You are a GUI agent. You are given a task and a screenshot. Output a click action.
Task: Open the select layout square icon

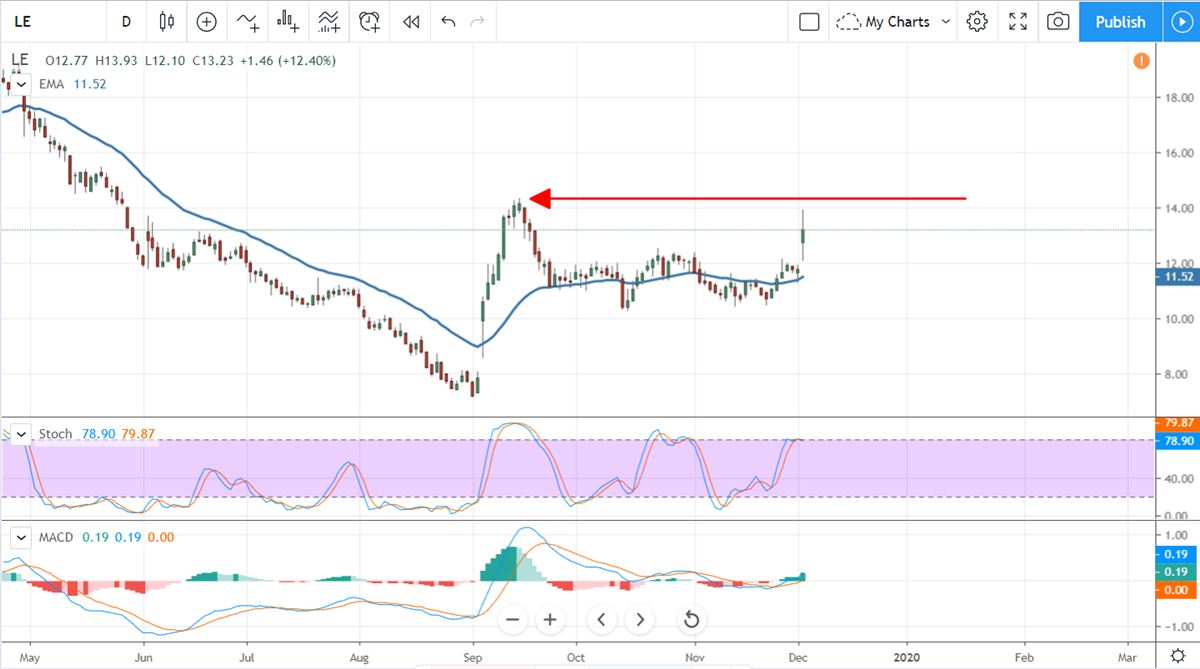(x=809, y=21)
